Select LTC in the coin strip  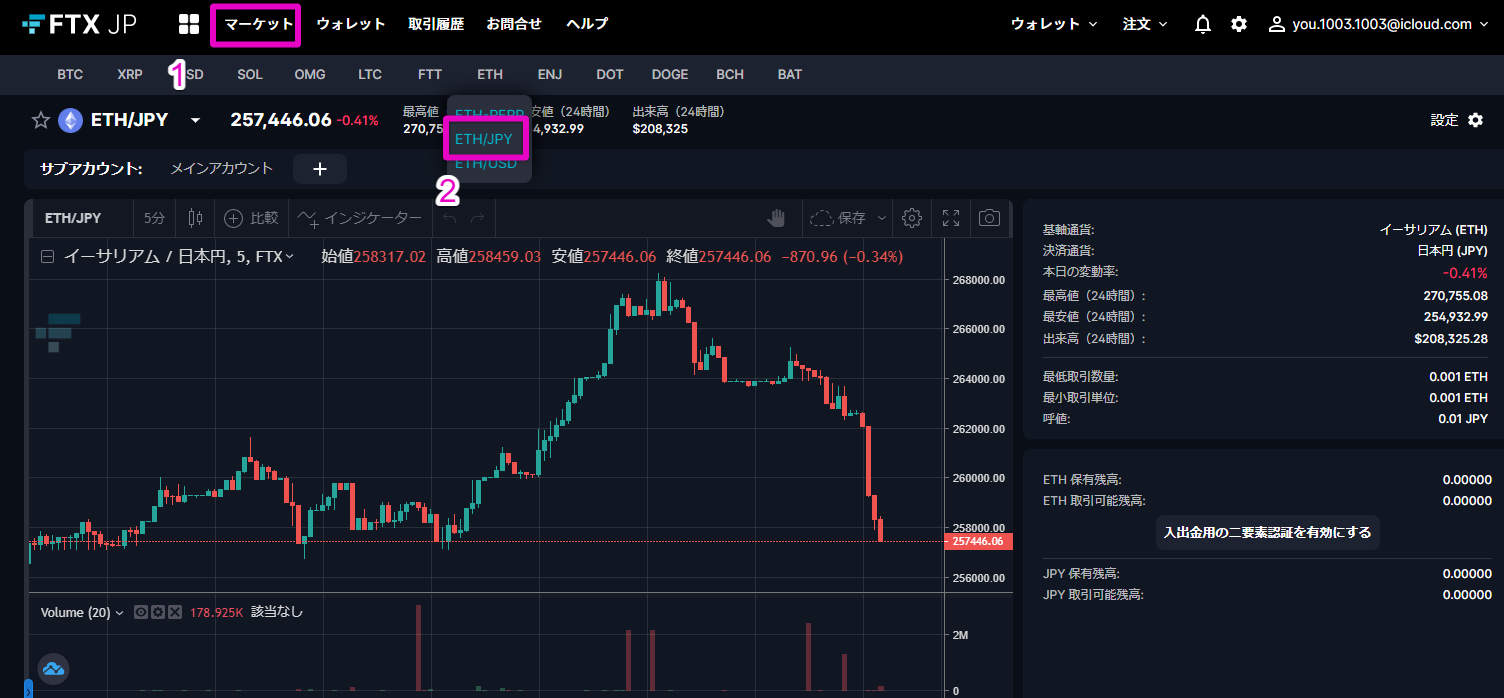tap(370, 75)
